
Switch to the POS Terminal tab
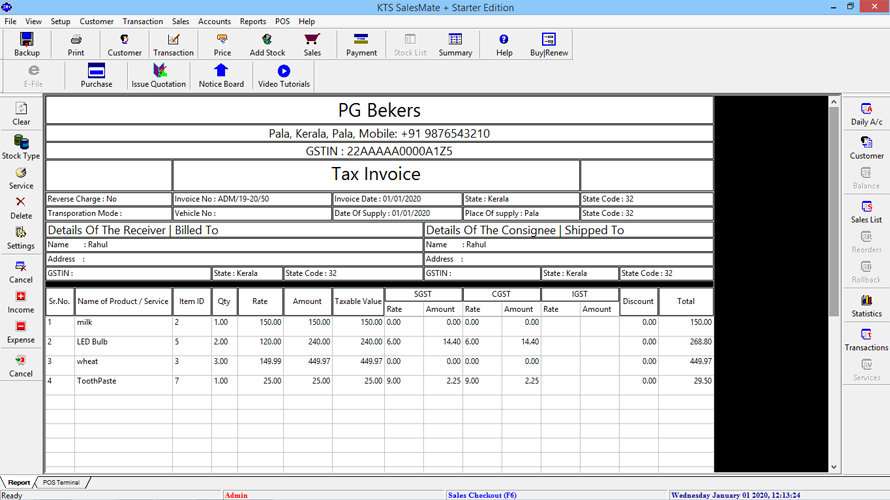[x=61, y=482]
